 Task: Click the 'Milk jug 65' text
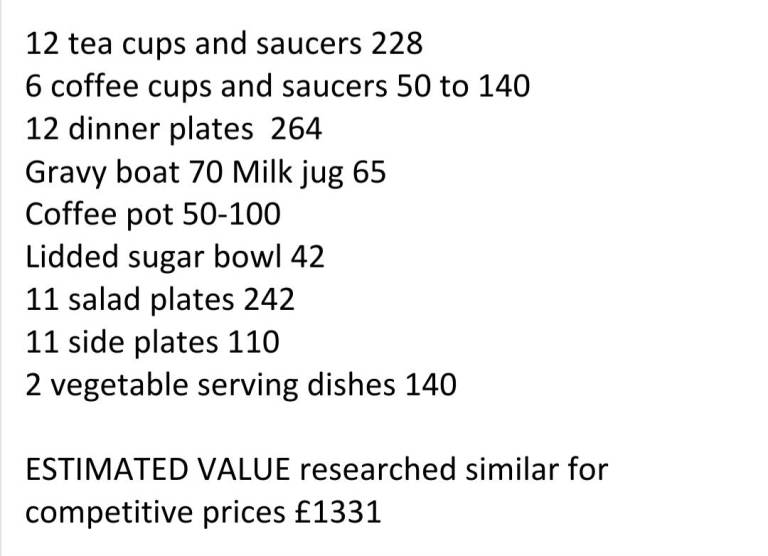tap(309, 173)
